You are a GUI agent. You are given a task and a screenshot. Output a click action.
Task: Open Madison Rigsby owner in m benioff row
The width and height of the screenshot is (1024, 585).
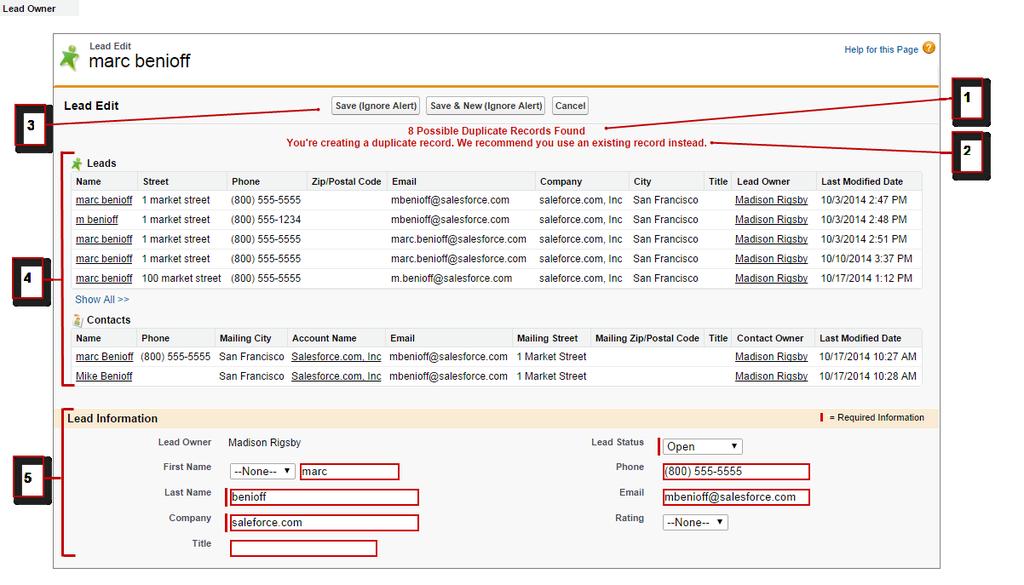pos(771,219)
